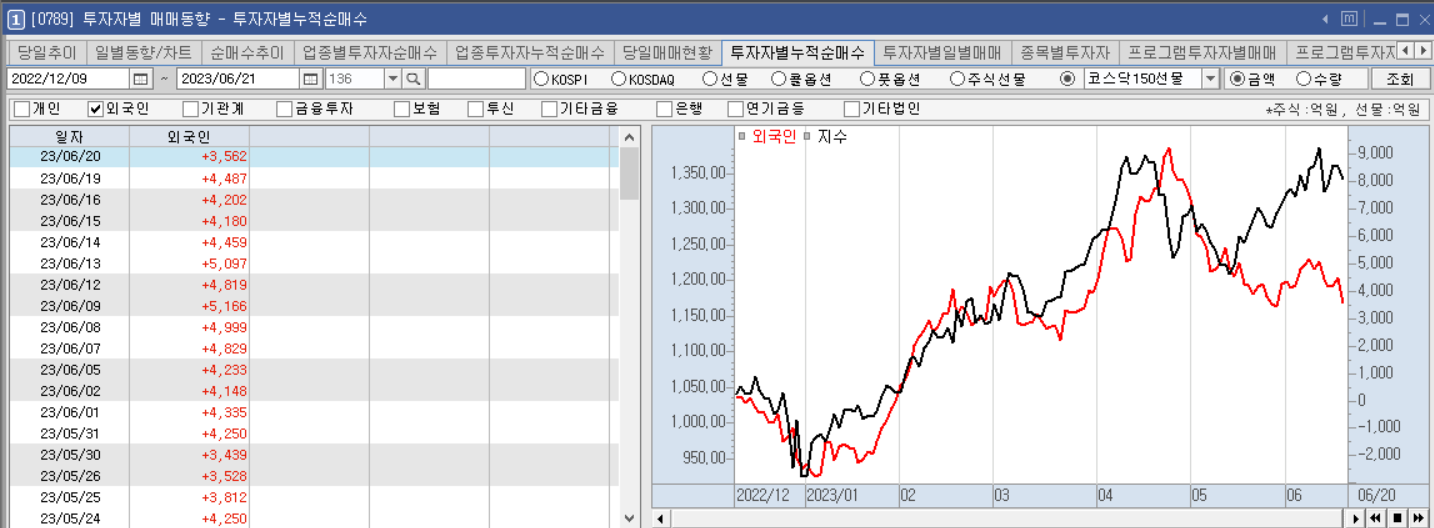Check the 보험 checkbox

tap(401, 109)
